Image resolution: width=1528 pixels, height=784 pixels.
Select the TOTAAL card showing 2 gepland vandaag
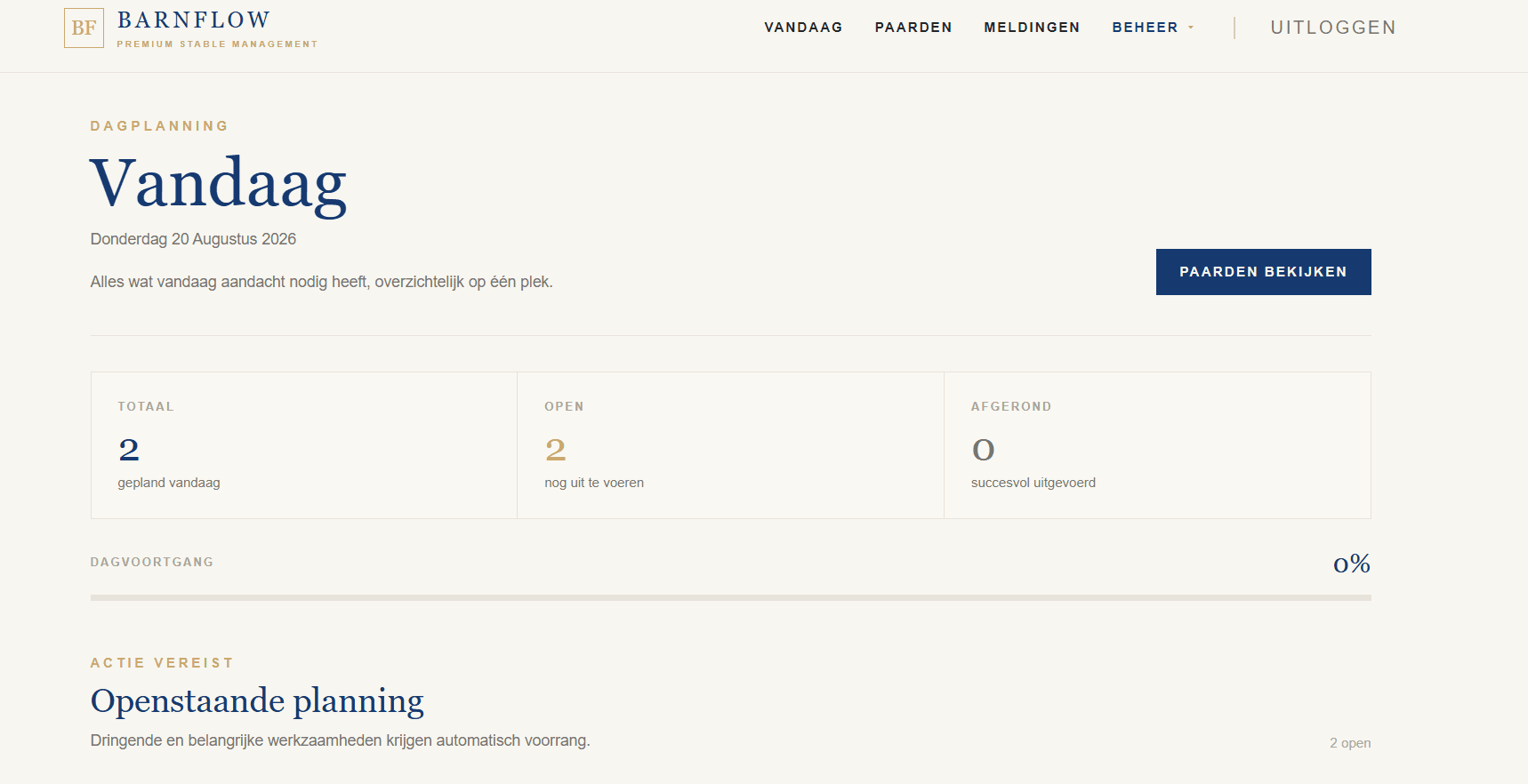click(304, 445)
